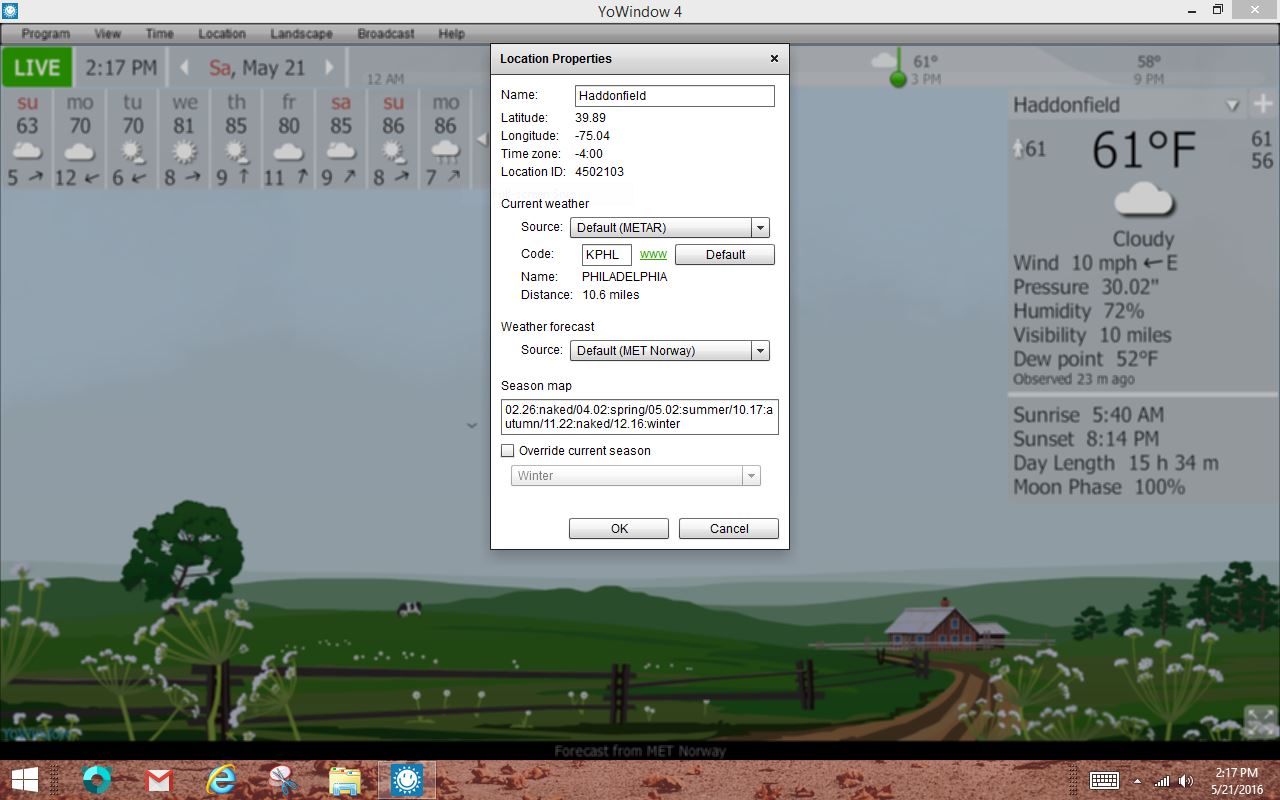1280x800 pixels.
Task: Click OK in Location Properties
Action: tap(618, 529)
